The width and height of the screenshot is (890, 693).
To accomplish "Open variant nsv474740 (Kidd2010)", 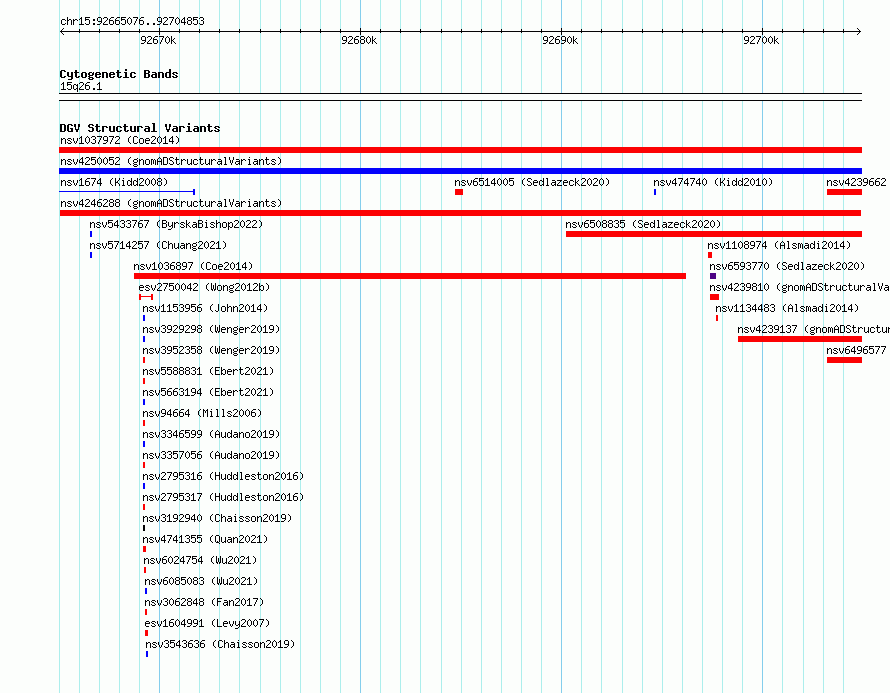I will 713,182.
